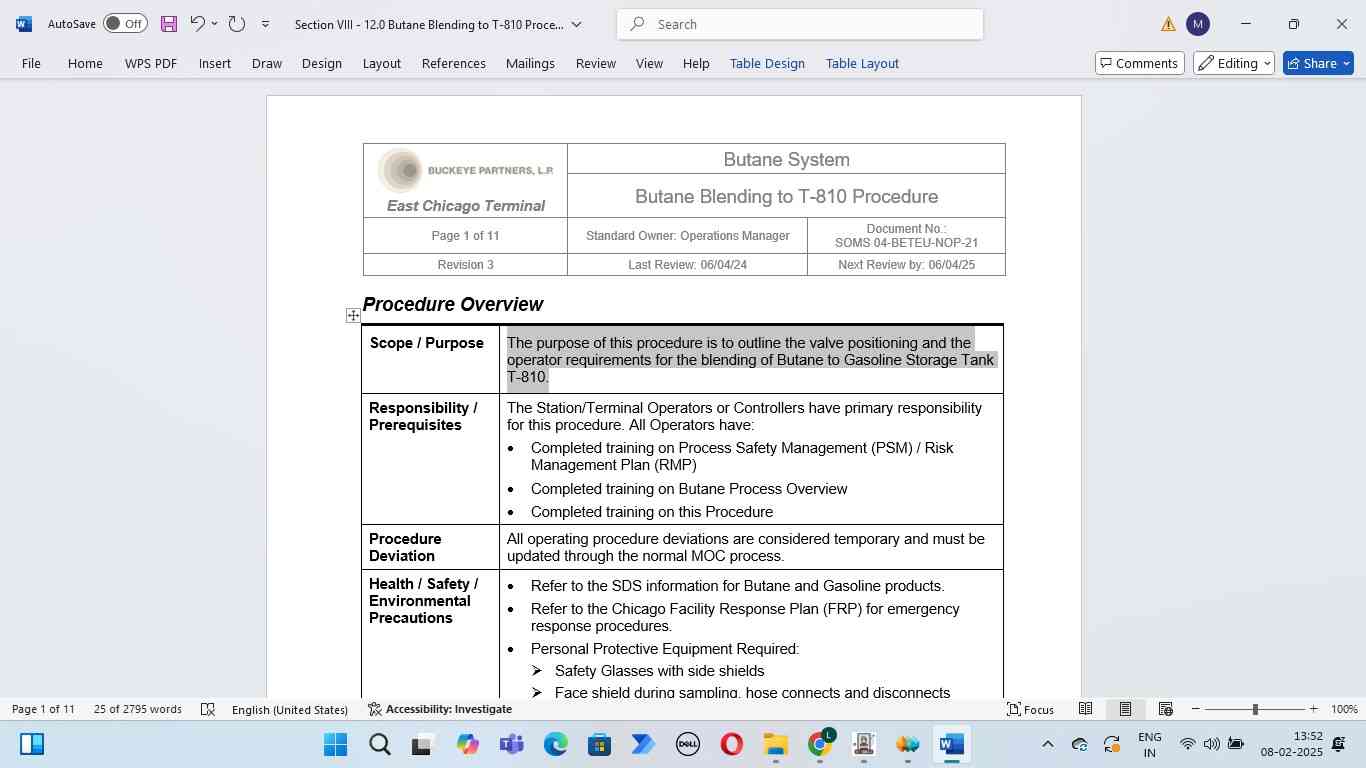
Task: Open the File menu
Action: (x=31, y=63)
